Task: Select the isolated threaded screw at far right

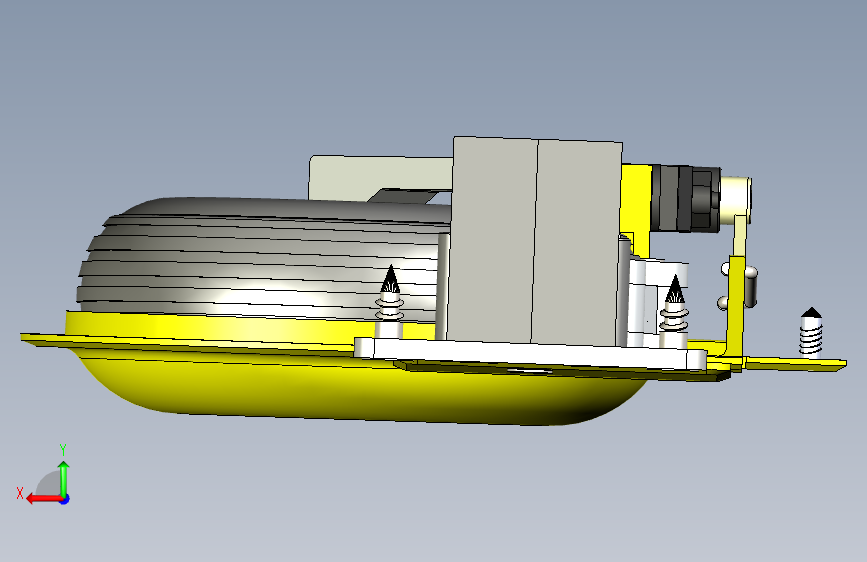Action: 811,332
